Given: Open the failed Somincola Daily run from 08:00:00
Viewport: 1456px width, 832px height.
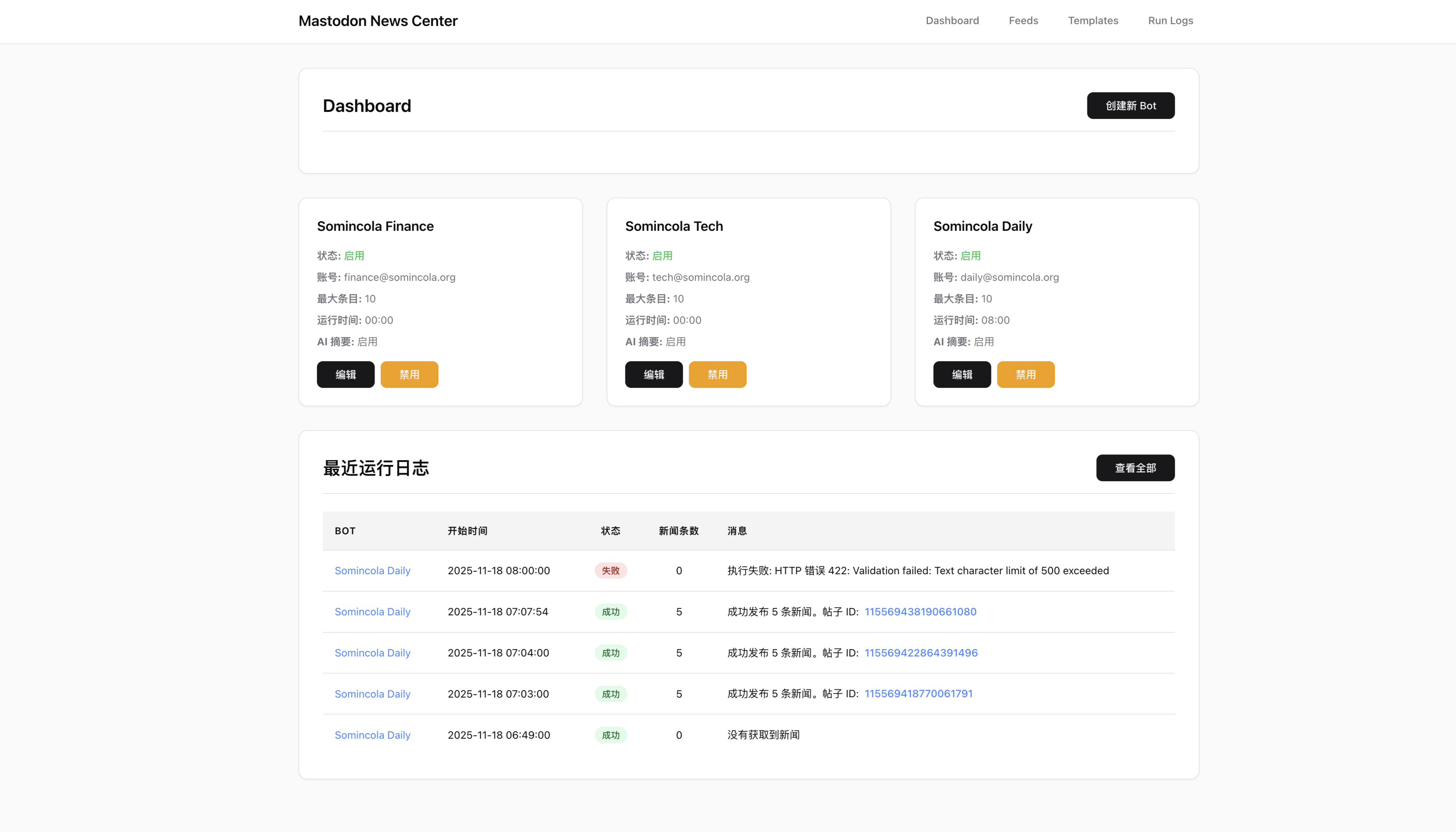Looking at the screenshot, I should click(372, 570).
